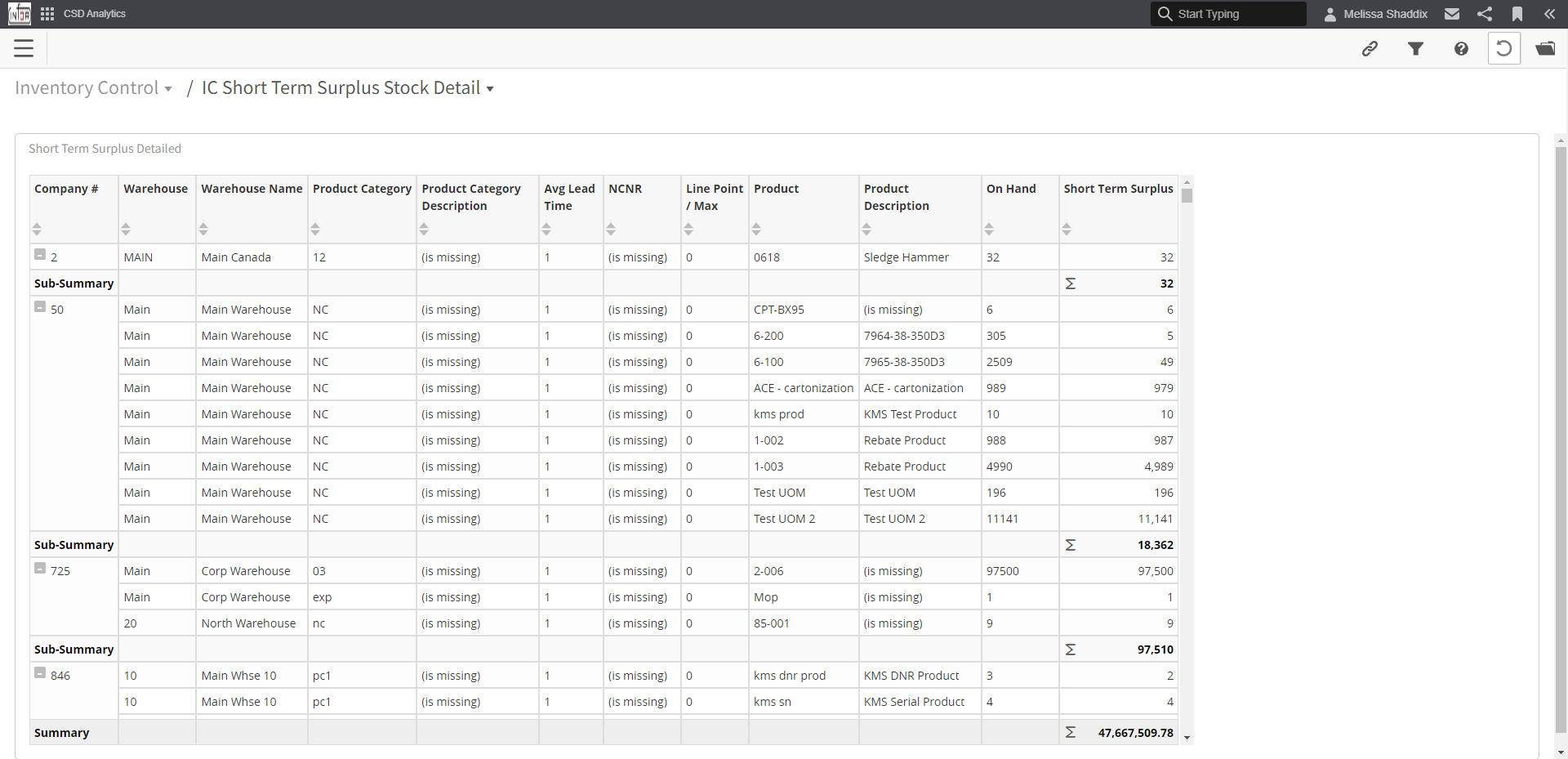The width and height of the screenshot is (1568, 759).
Task: Collapse the company 50 group
Action: pyautogui.click(x=40, y=307)
